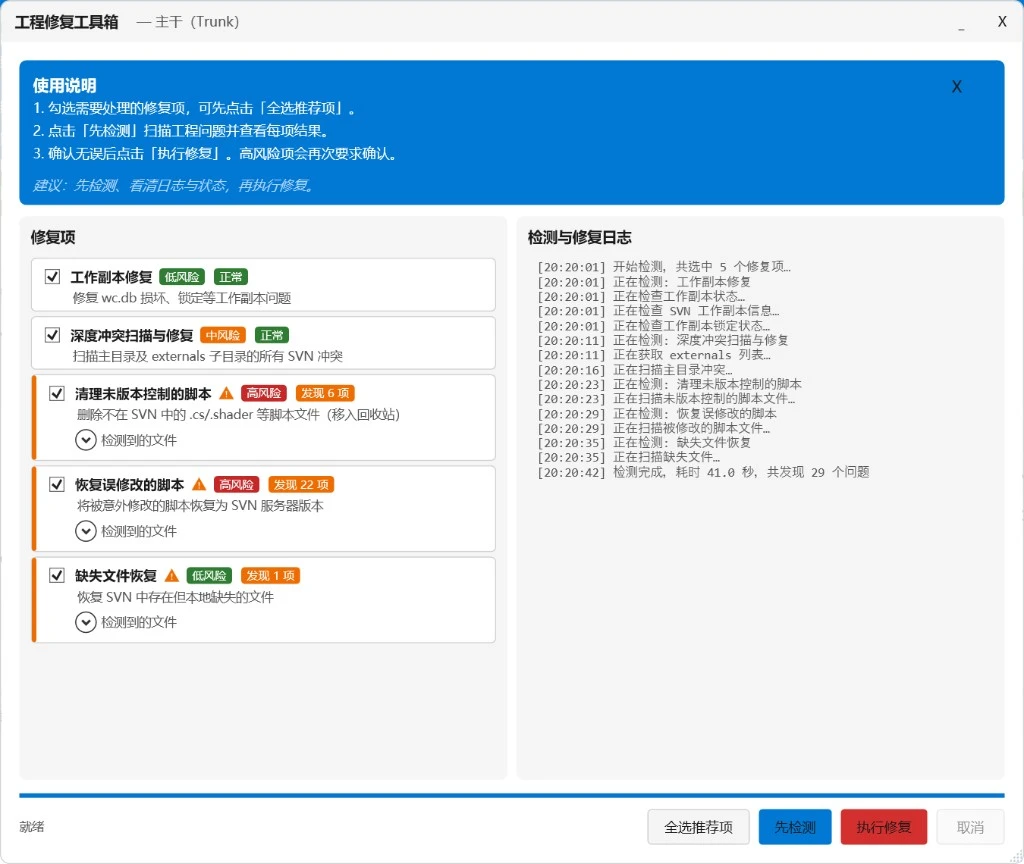Click warning icon beside 恢复误修改的脚本
Screen dimensions: 1024x864
point(199,484)
